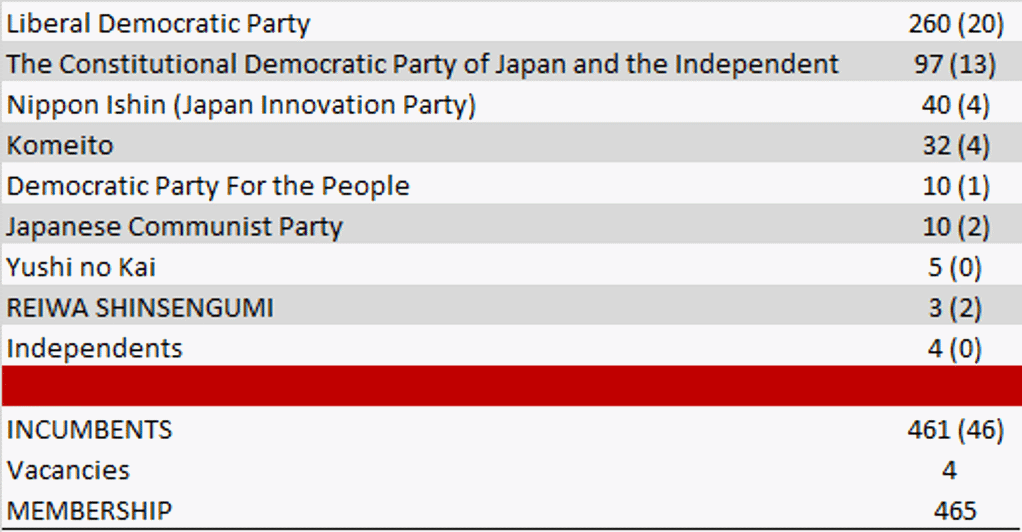Image resolution: width=1022 pixels, height=532 pixels.
Task: Select the Japanese Communist Party count 10 (2)
Action: pyautogui.click(x=955, y=227)
